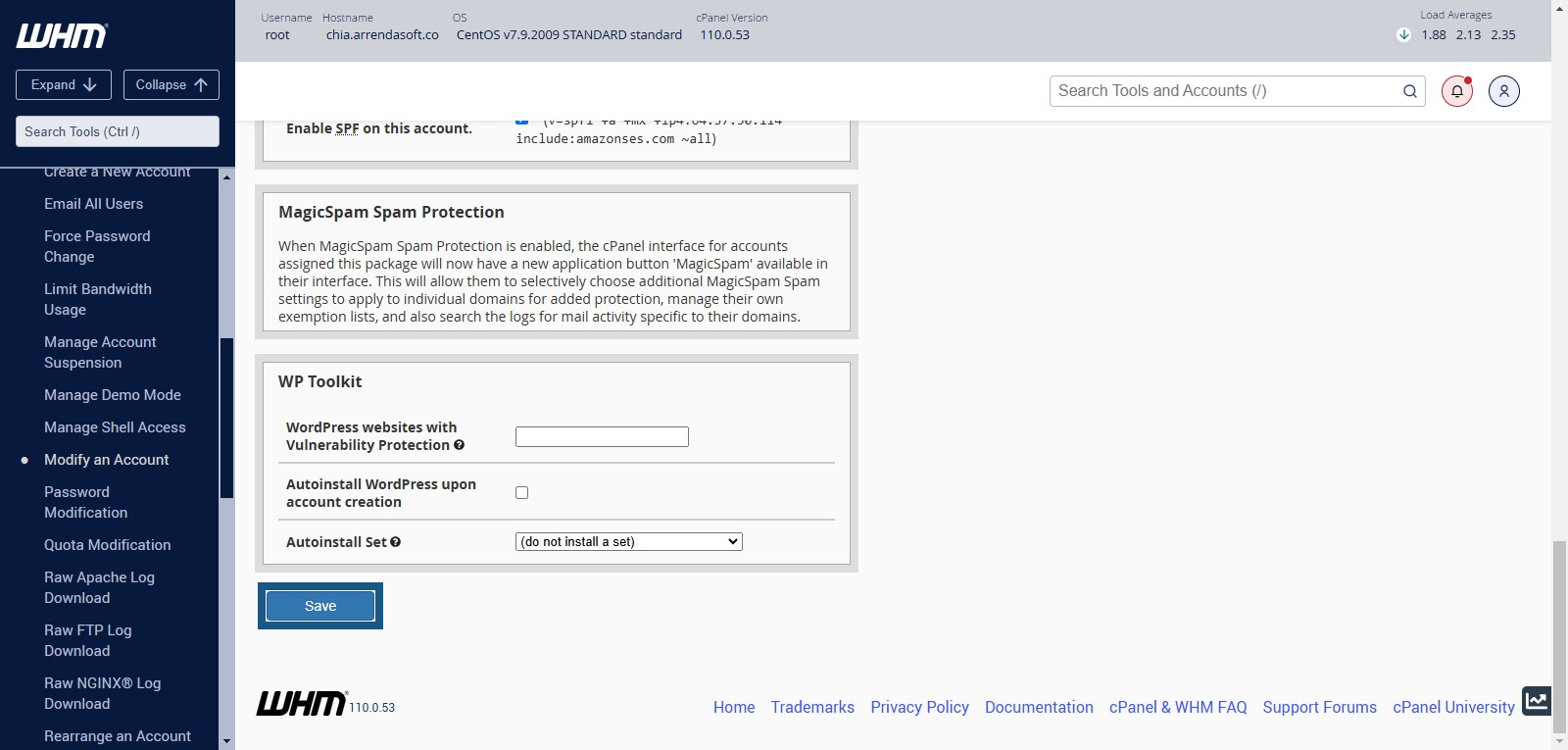The image size is (1568, 750).
Task: Click the cPanel version 110.0.53 header text
Action: point(724,34)
